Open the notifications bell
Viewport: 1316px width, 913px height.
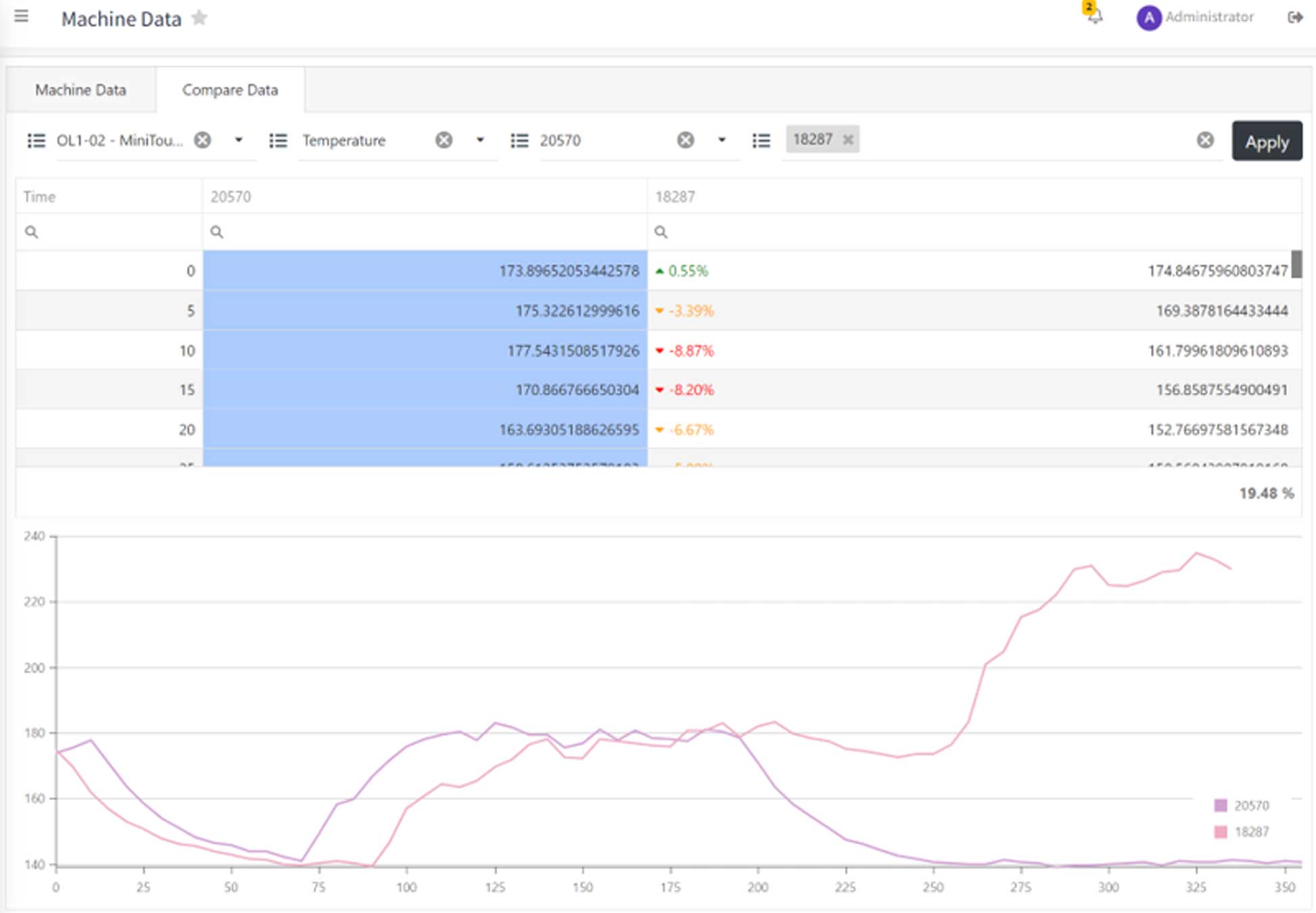(1094, 16)
